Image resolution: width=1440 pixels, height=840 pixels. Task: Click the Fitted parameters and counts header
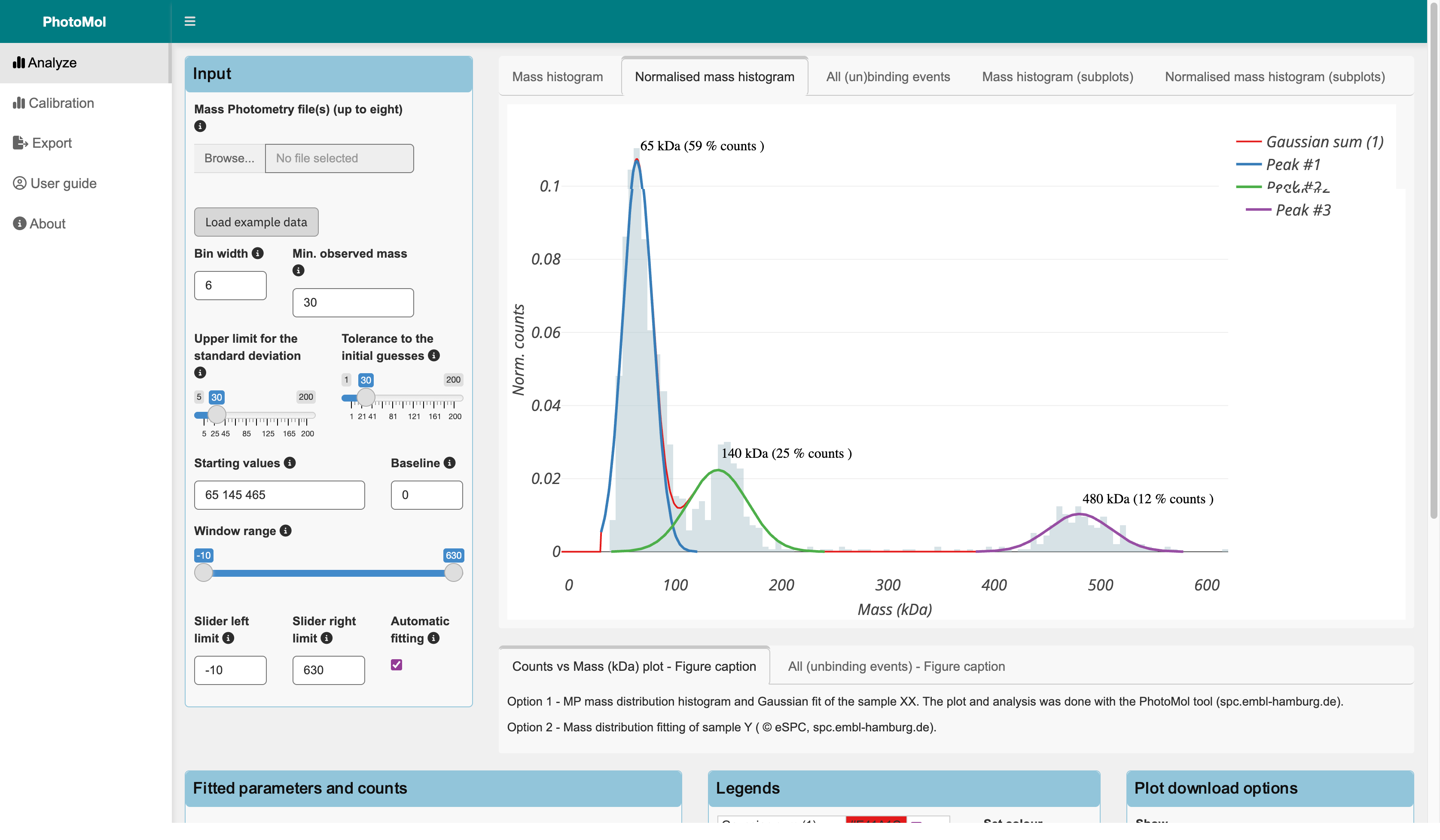tap(434, 788)
